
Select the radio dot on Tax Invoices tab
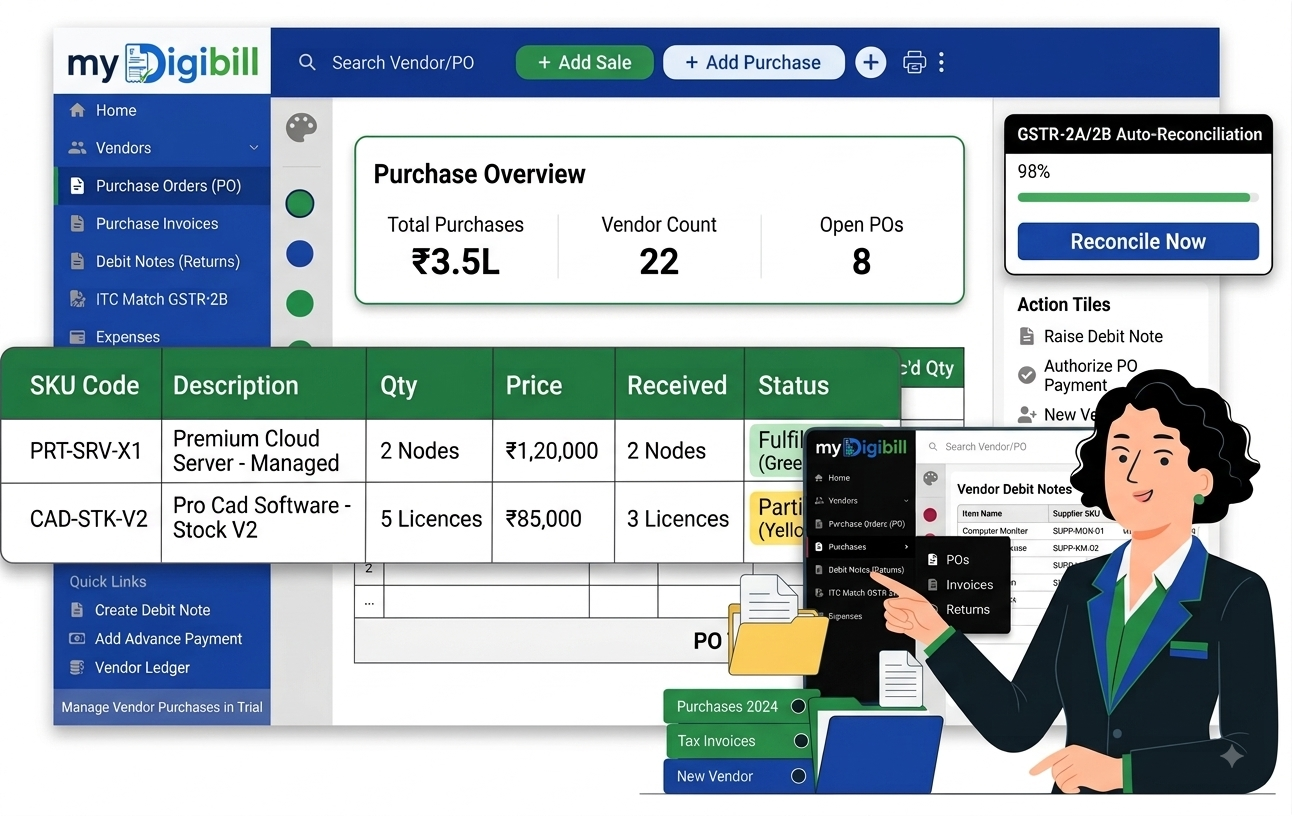800,741
